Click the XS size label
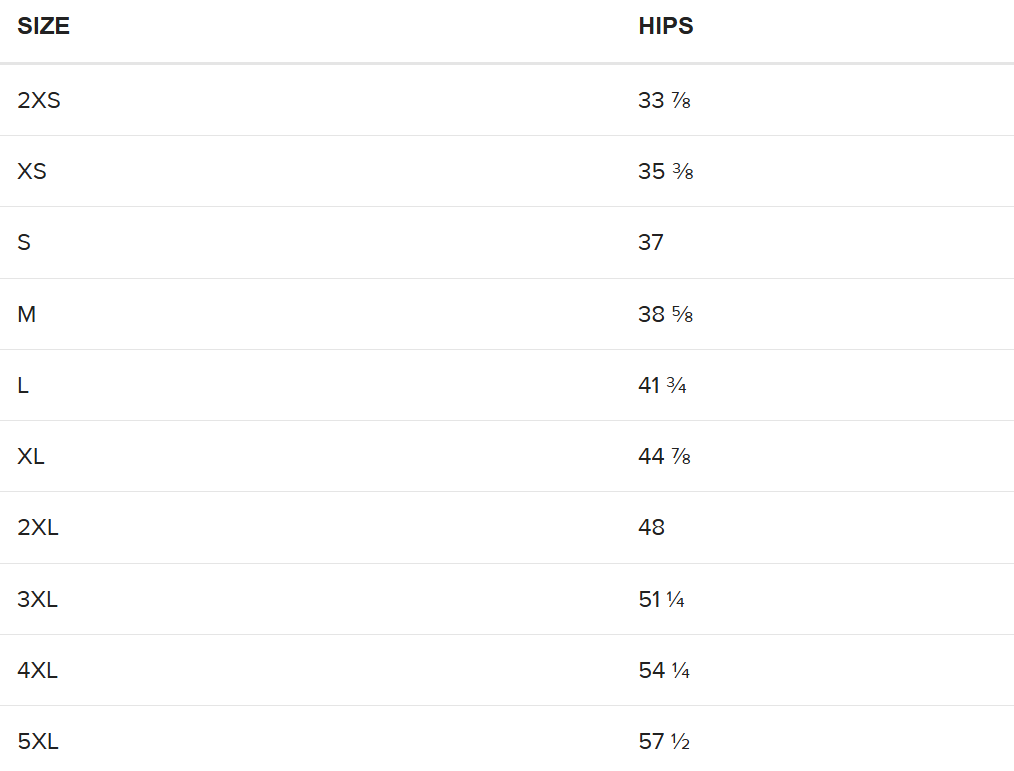Screen dimensions: 1014x771 32,171
